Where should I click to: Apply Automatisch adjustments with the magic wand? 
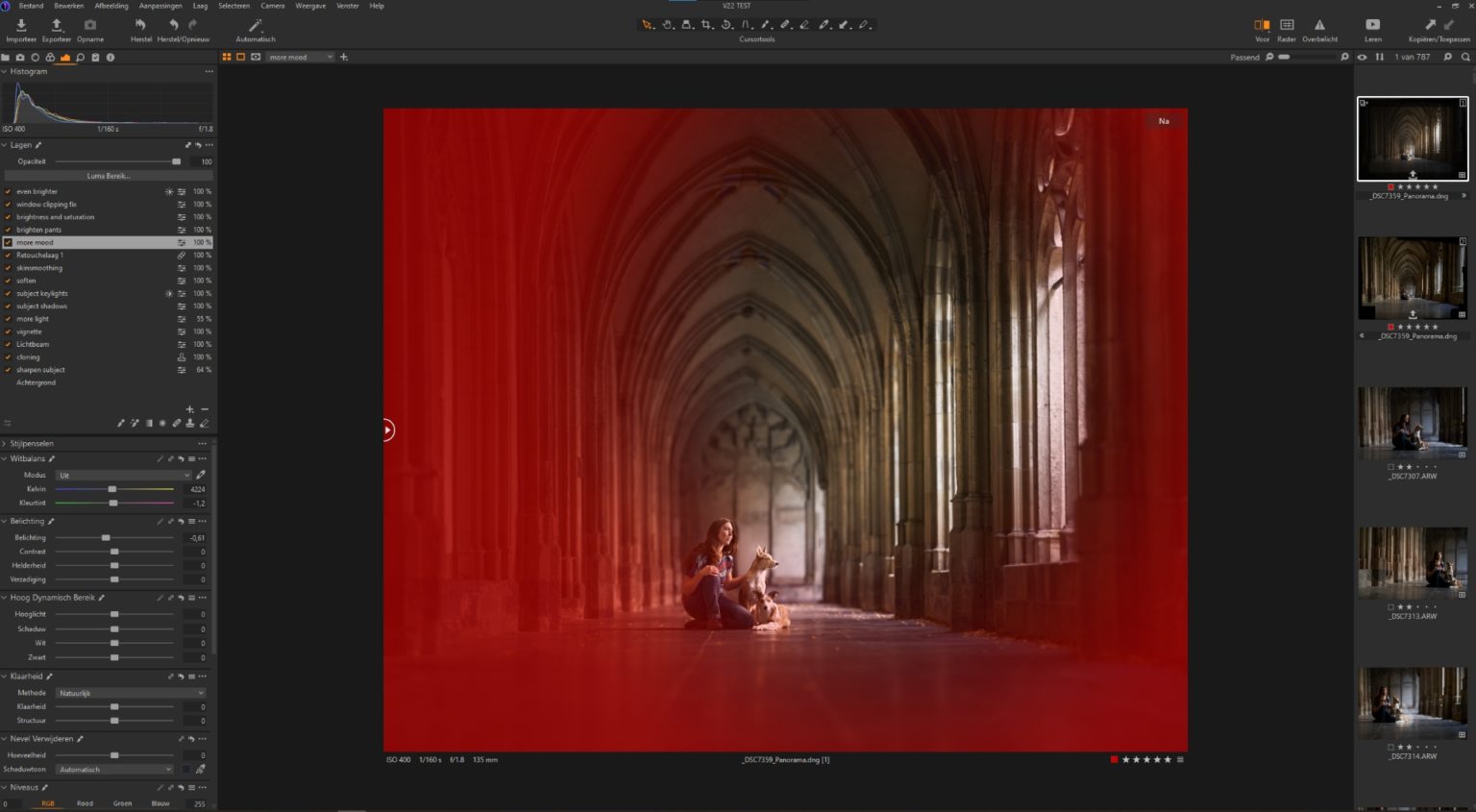(255, 26)
